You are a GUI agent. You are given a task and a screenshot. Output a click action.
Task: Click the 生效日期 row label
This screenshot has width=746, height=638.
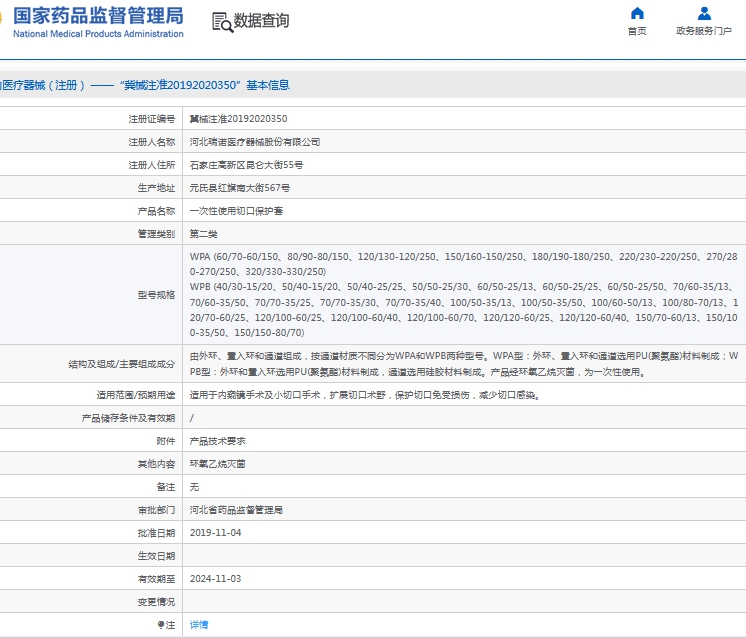[157, 556]
